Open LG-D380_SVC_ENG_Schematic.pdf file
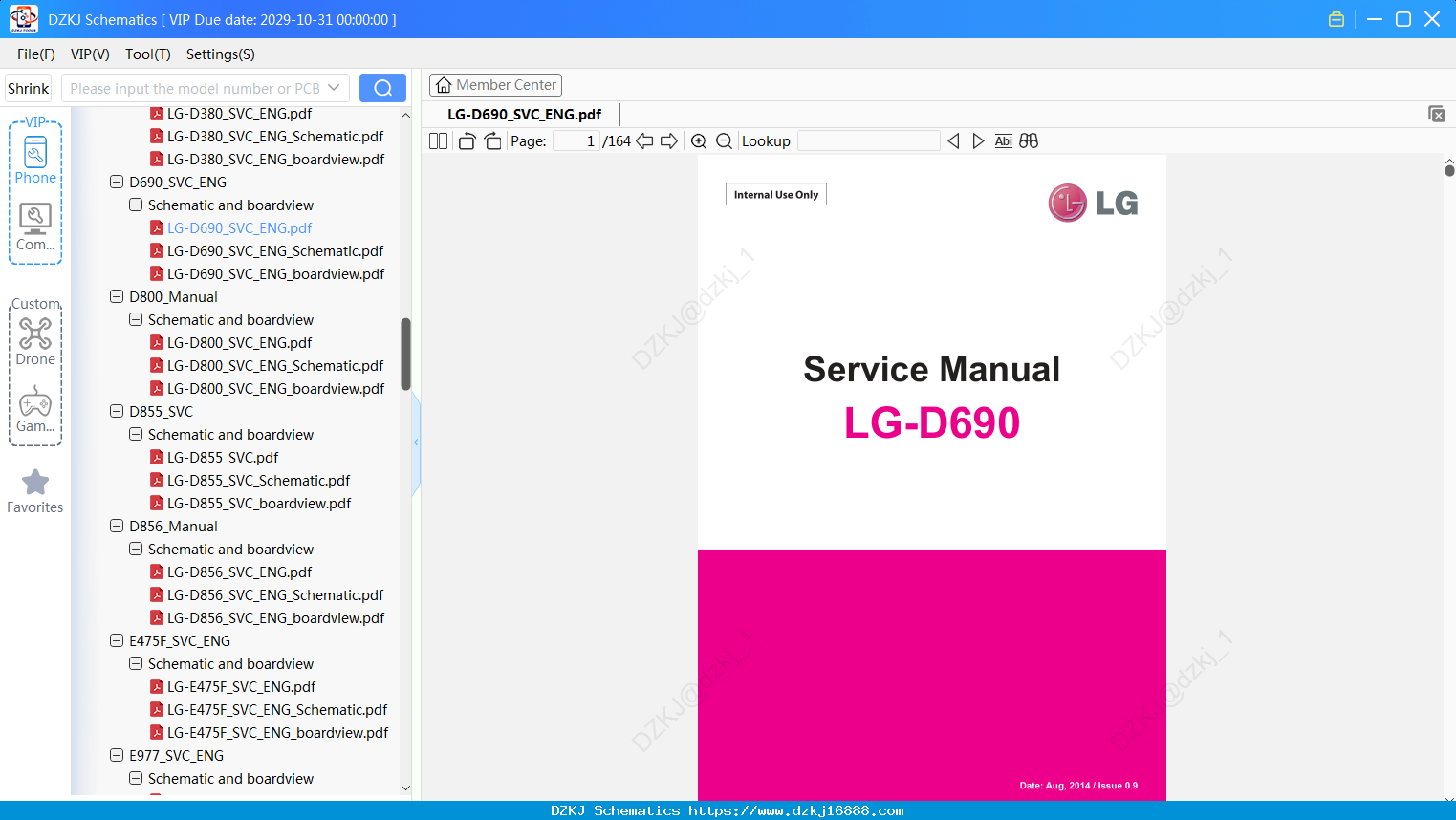Image resolution: width=1456 pixels, height=820 pixels. click(x=275, y=137)
